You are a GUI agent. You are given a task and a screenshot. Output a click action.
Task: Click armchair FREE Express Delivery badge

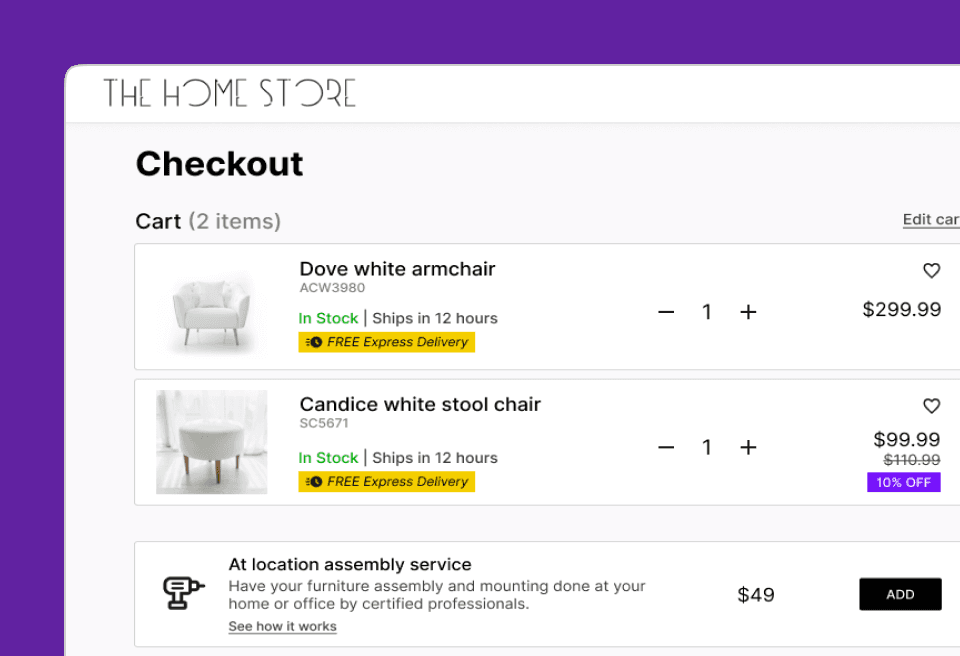click(386, 342)
